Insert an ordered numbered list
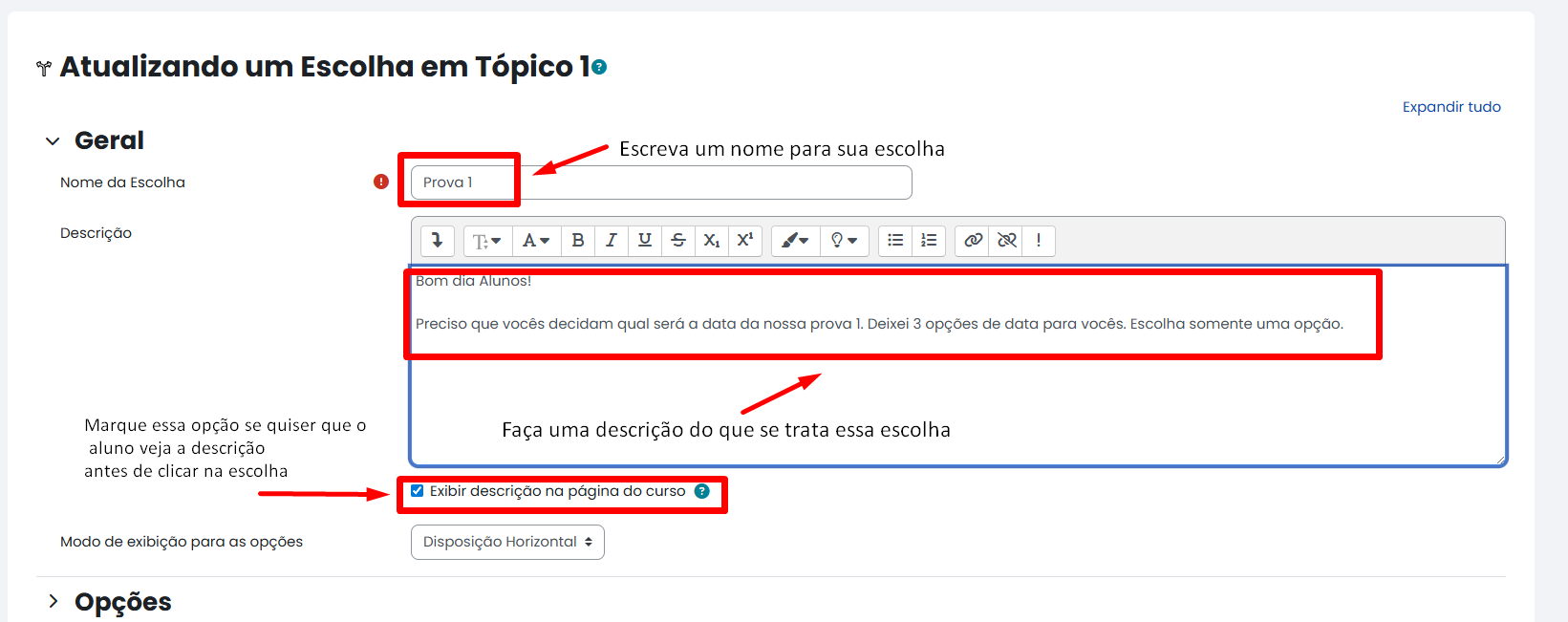The width and height of the screenshot is (1568, 622). coord(929,241)
